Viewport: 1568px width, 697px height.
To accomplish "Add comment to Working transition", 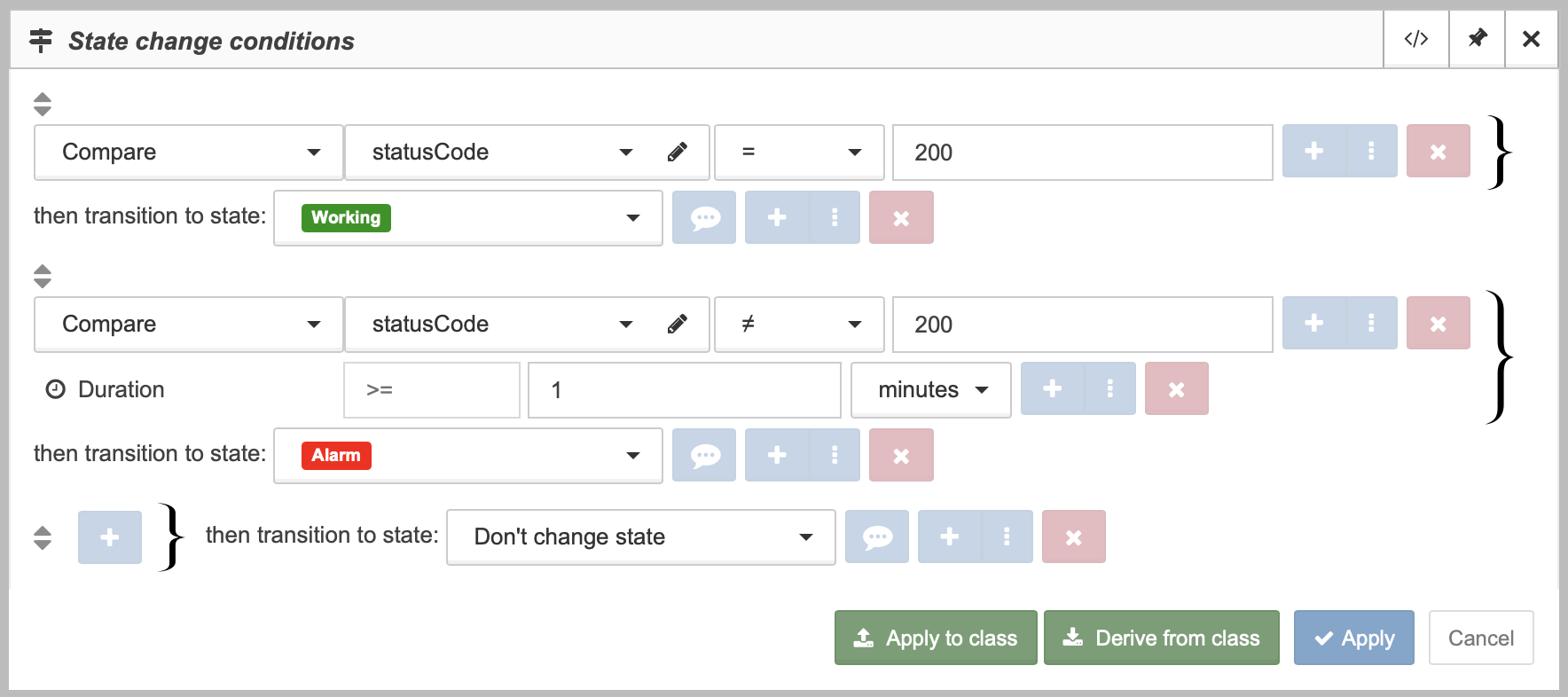I will click(x=704, y=217).
